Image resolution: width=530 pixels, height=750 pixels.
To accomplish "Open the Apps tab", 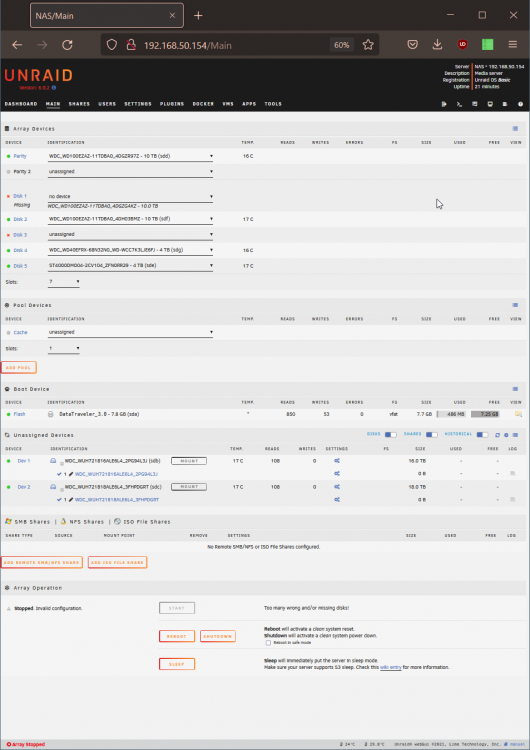I will tap(249, 104).
